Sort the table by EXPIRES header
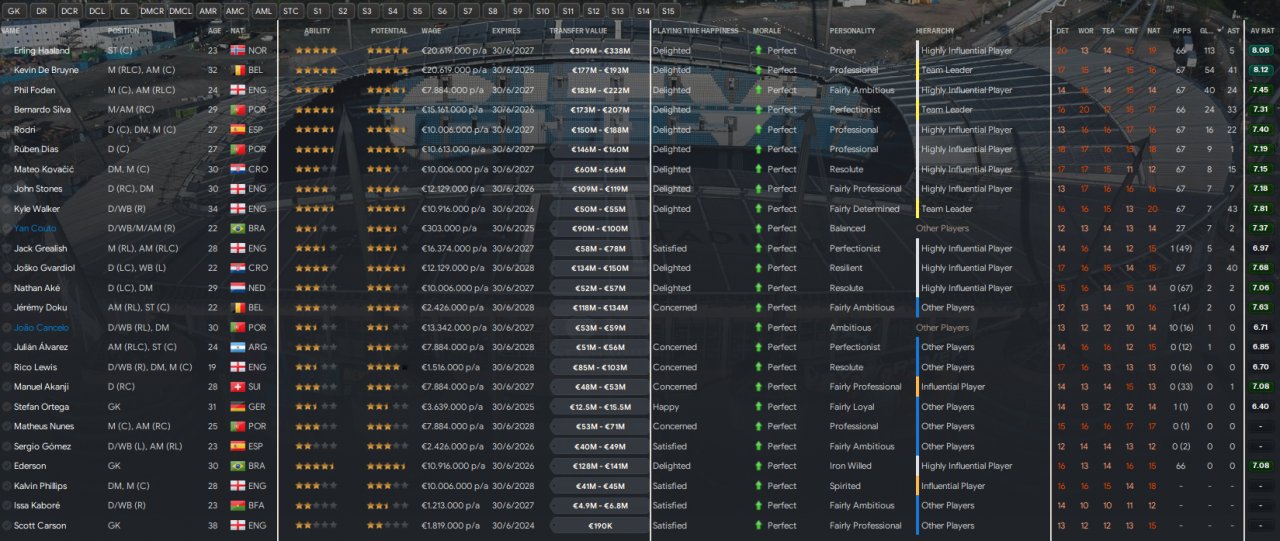1280x541 pixels. click(x=506, y=31)
